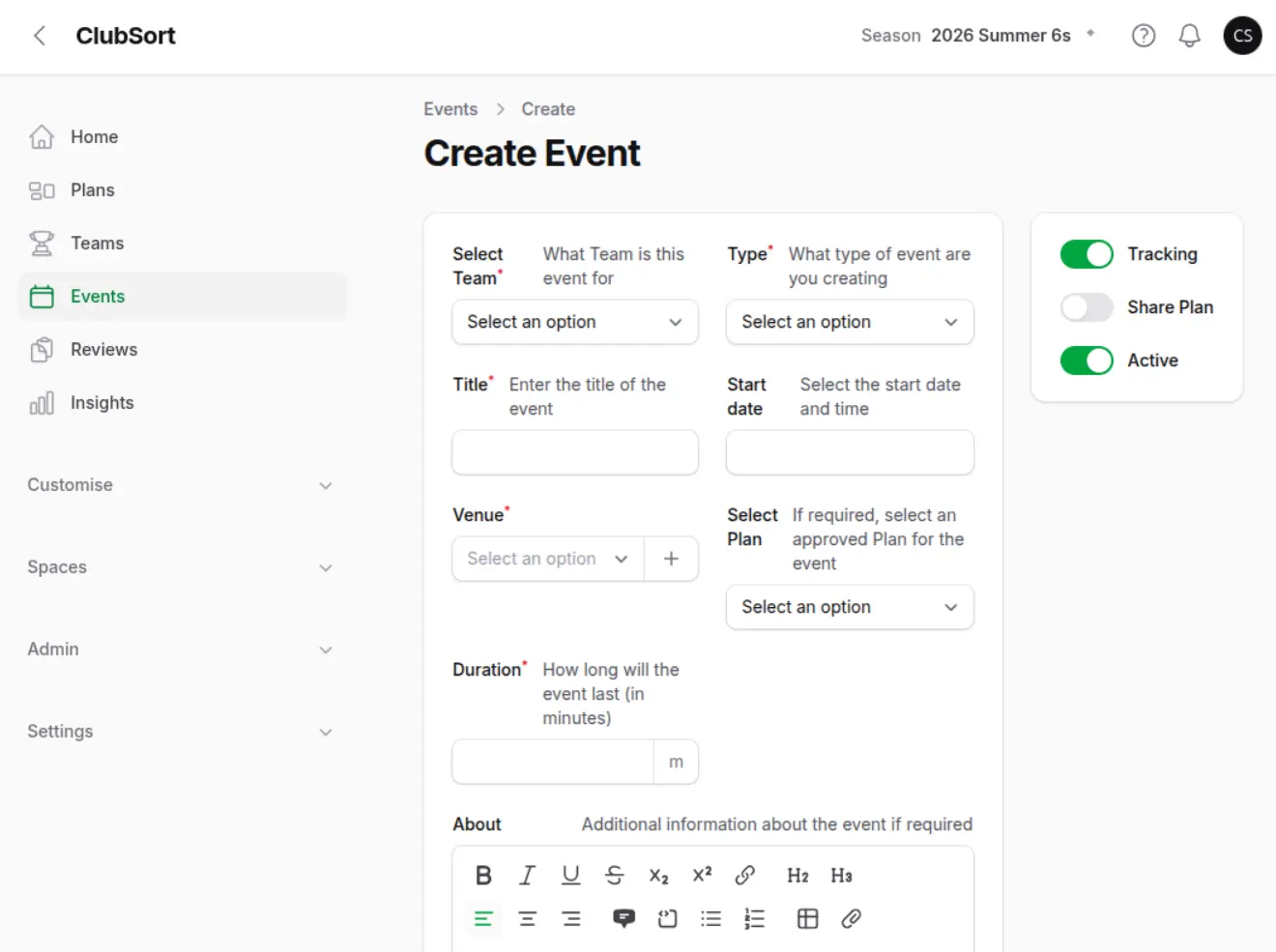This screenshot has height=952, width=1276.
Task: Turn off the Active toggle
Action: [1087, 361]
